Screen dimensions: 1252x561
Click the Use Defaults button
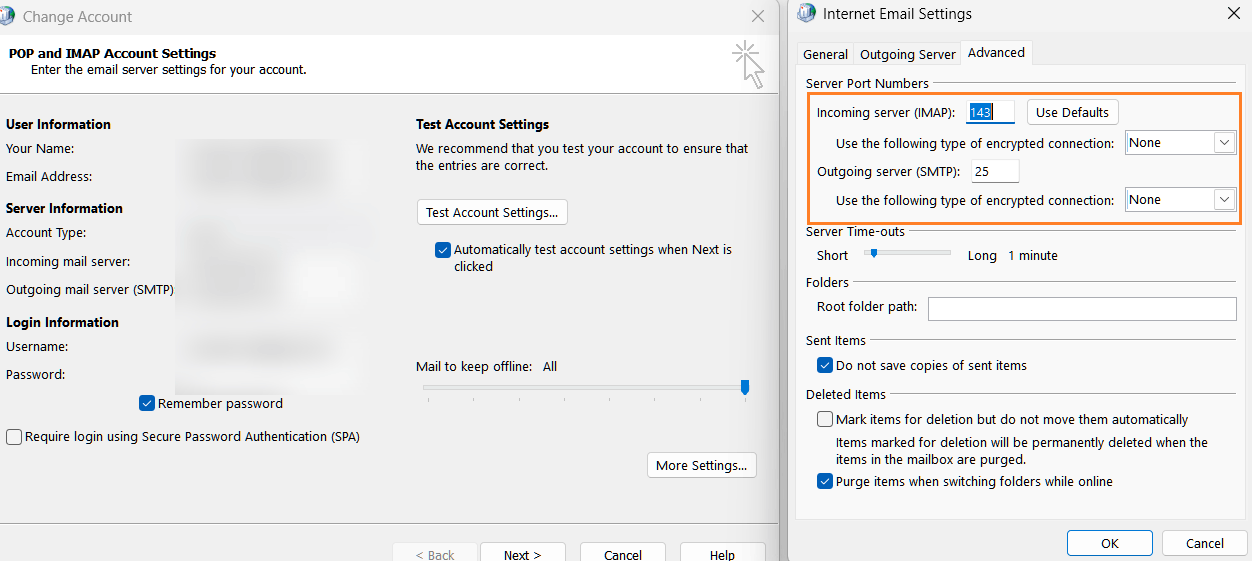pyautogui.click(x=1072, y=112)
